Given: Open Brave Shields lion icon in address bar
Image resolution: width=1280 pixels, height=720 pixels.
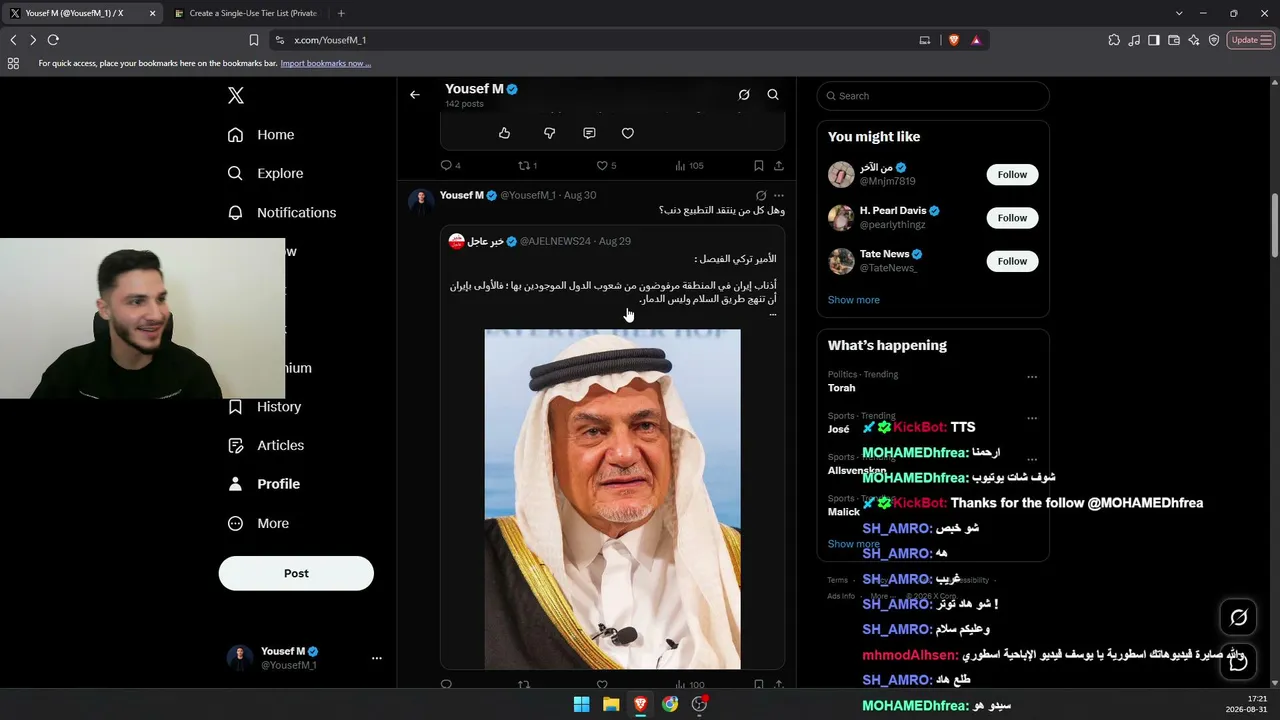Looking at the screenshot, I should click(953, 40).
